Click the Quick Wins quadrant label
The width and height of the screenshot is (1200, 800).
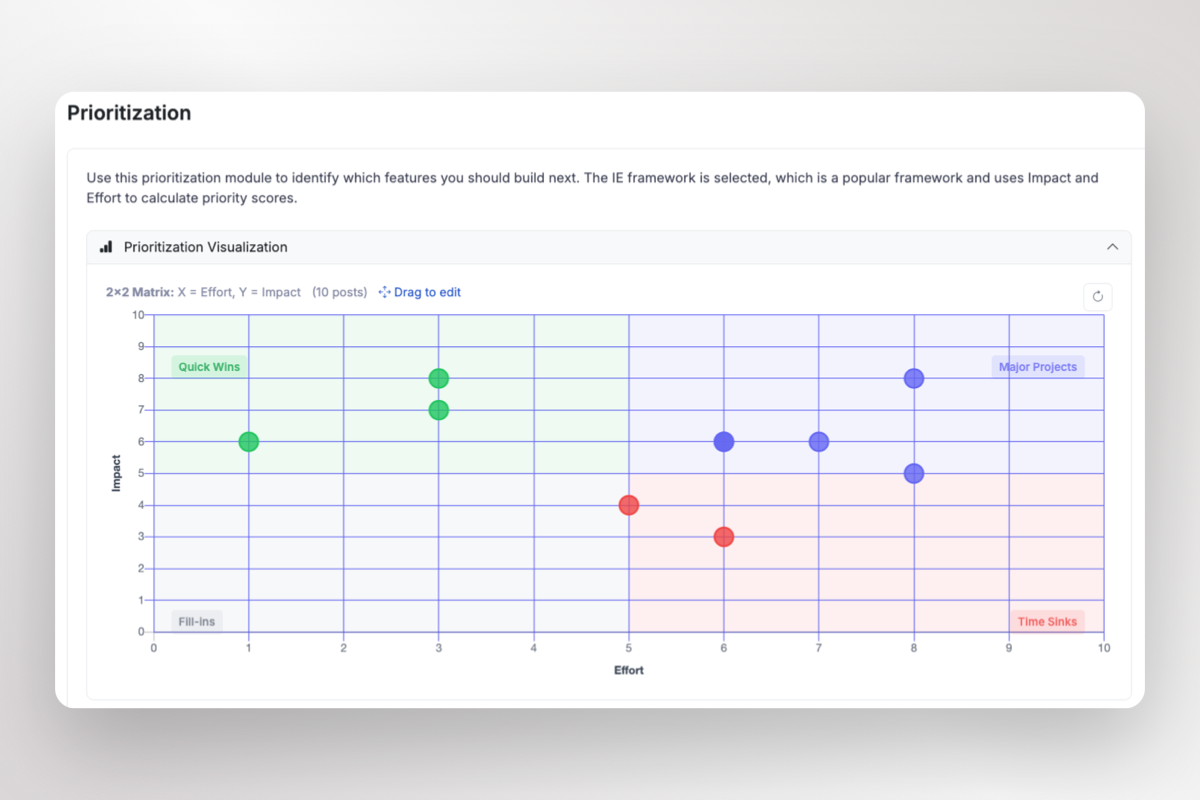click(209, 366)
